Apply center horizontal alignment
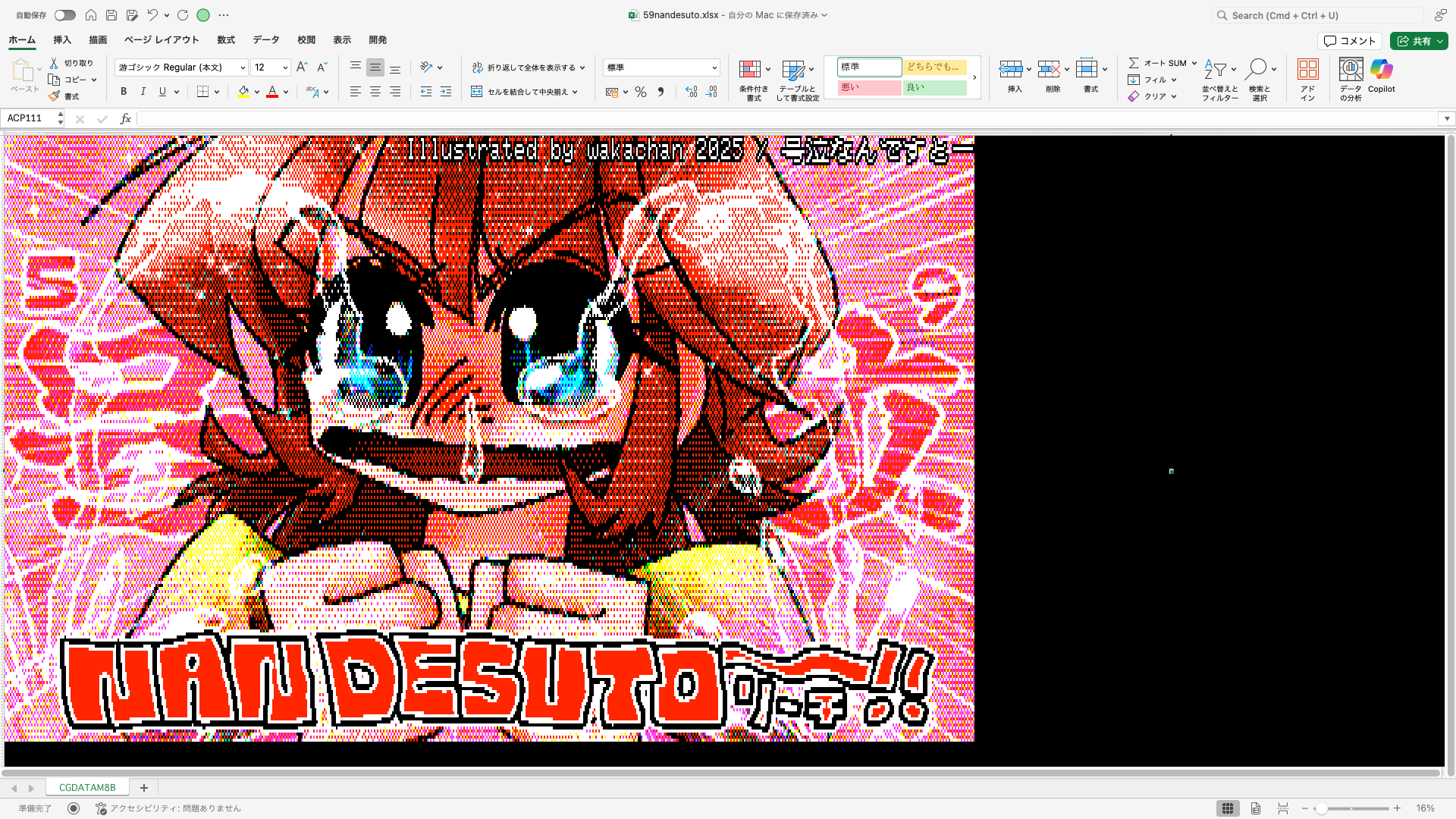 (x=375, y=92)
